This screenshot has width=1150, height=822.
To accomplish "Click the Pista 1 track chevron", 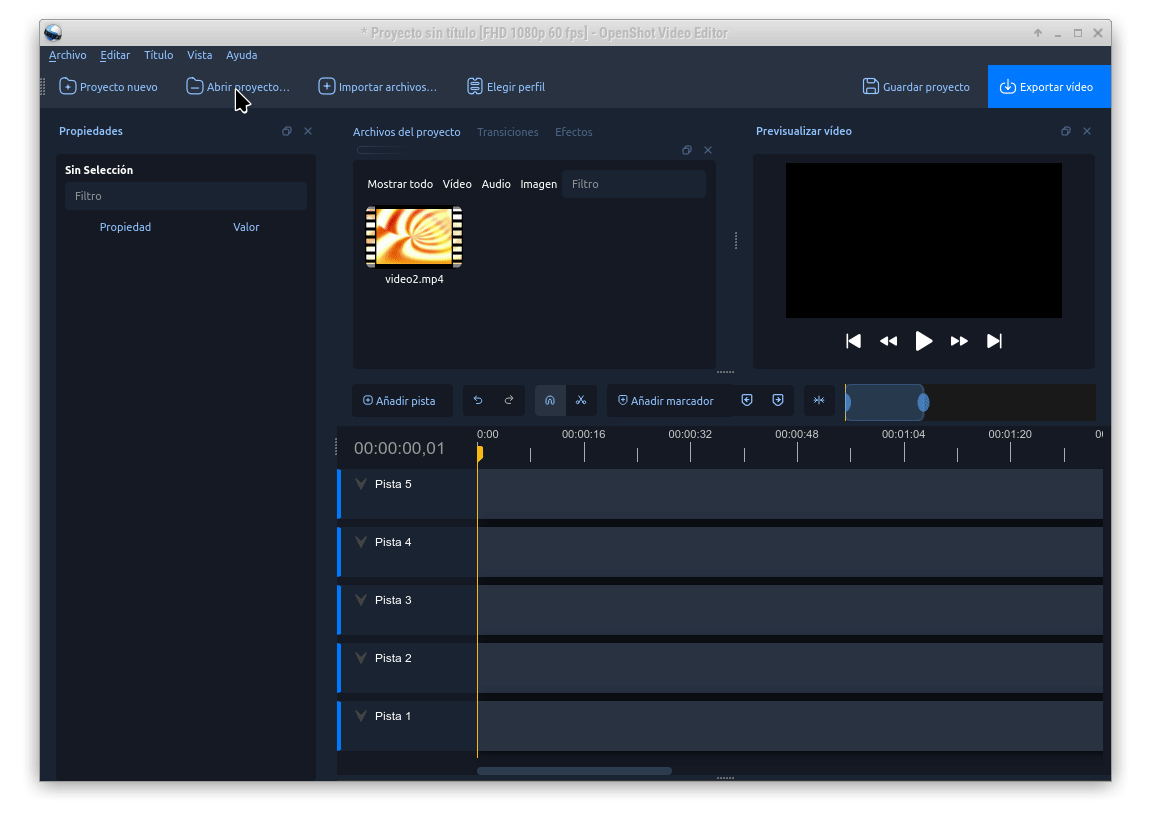I will click(361, 717).
